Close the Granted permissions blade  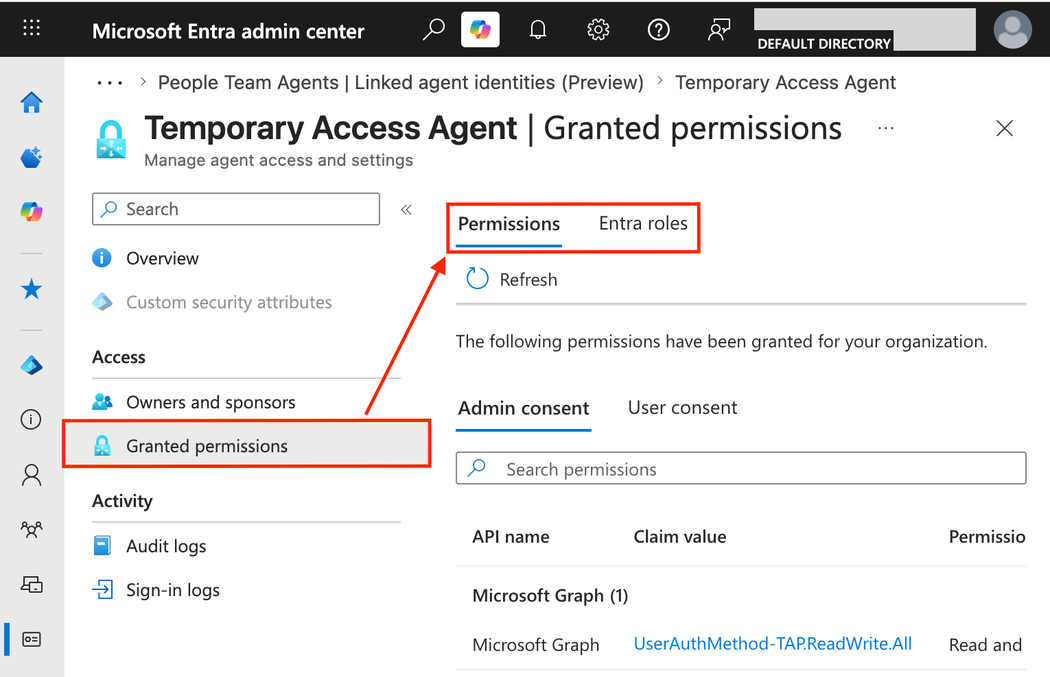coord(1004,128)
